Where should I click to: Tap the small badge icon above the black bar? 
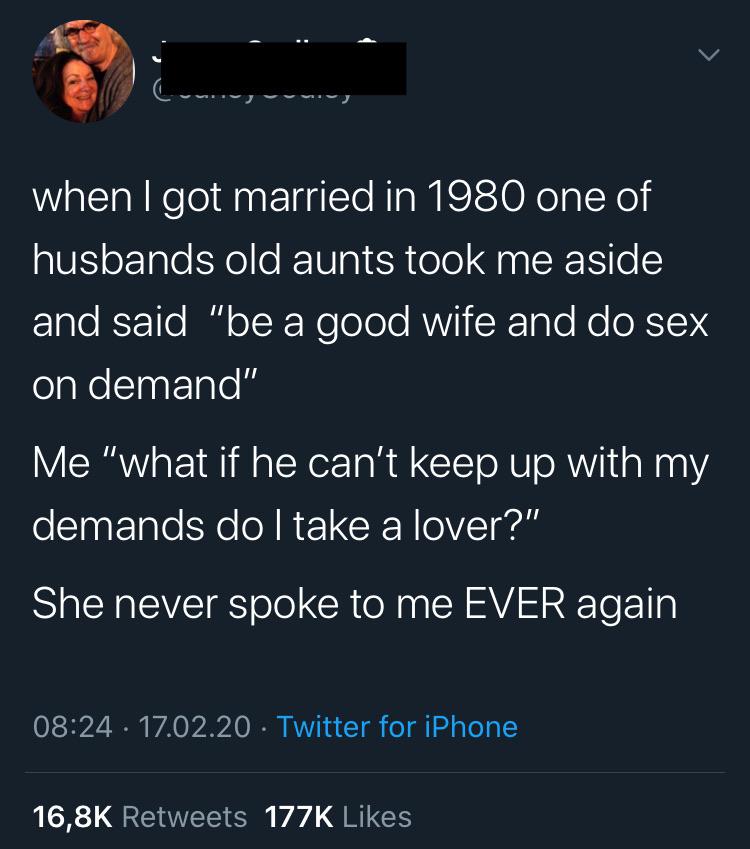[x=367, y=41]
